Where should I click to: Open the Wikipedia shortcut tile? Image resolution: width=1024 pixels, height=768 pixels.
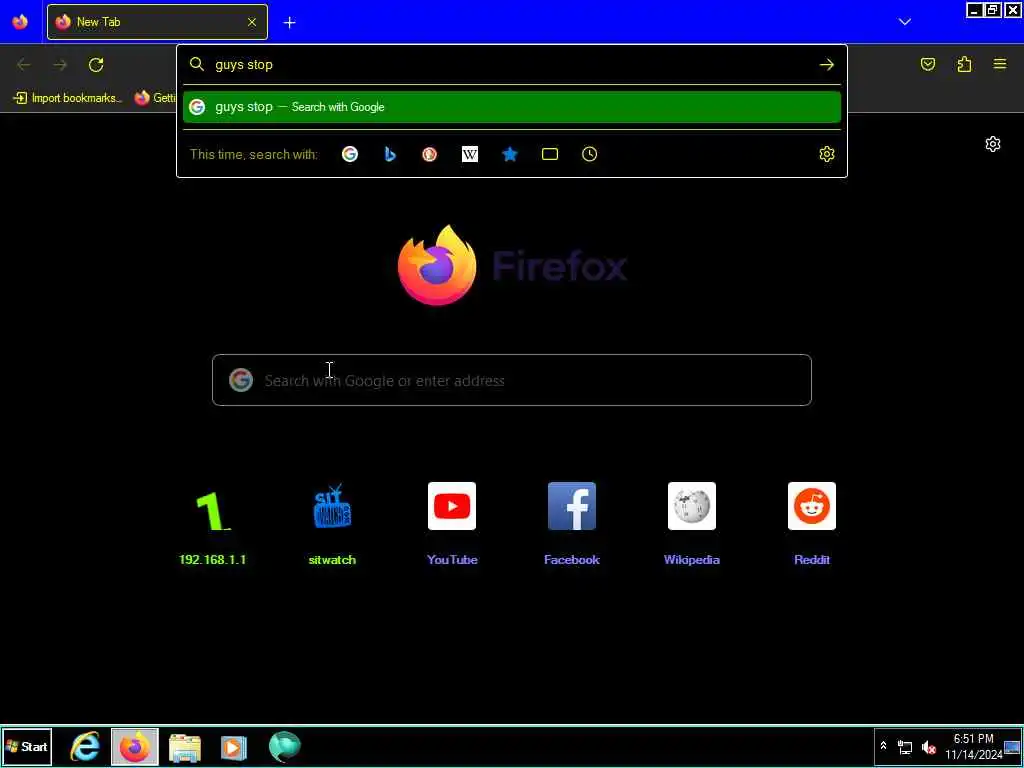tap(692, 524)
